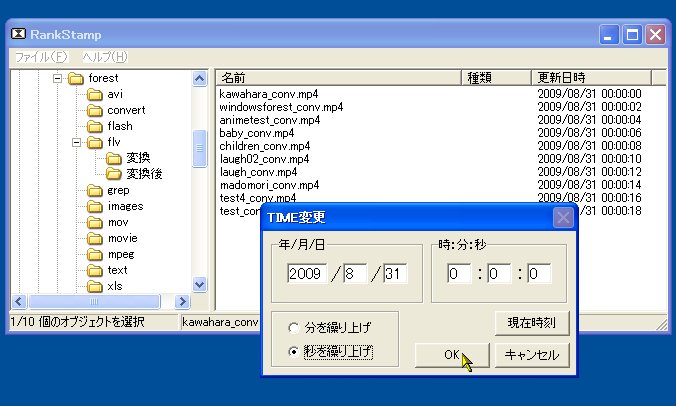
Task: Select laugh02_conv.mp4 file
Action: click(x=264, y=159)
